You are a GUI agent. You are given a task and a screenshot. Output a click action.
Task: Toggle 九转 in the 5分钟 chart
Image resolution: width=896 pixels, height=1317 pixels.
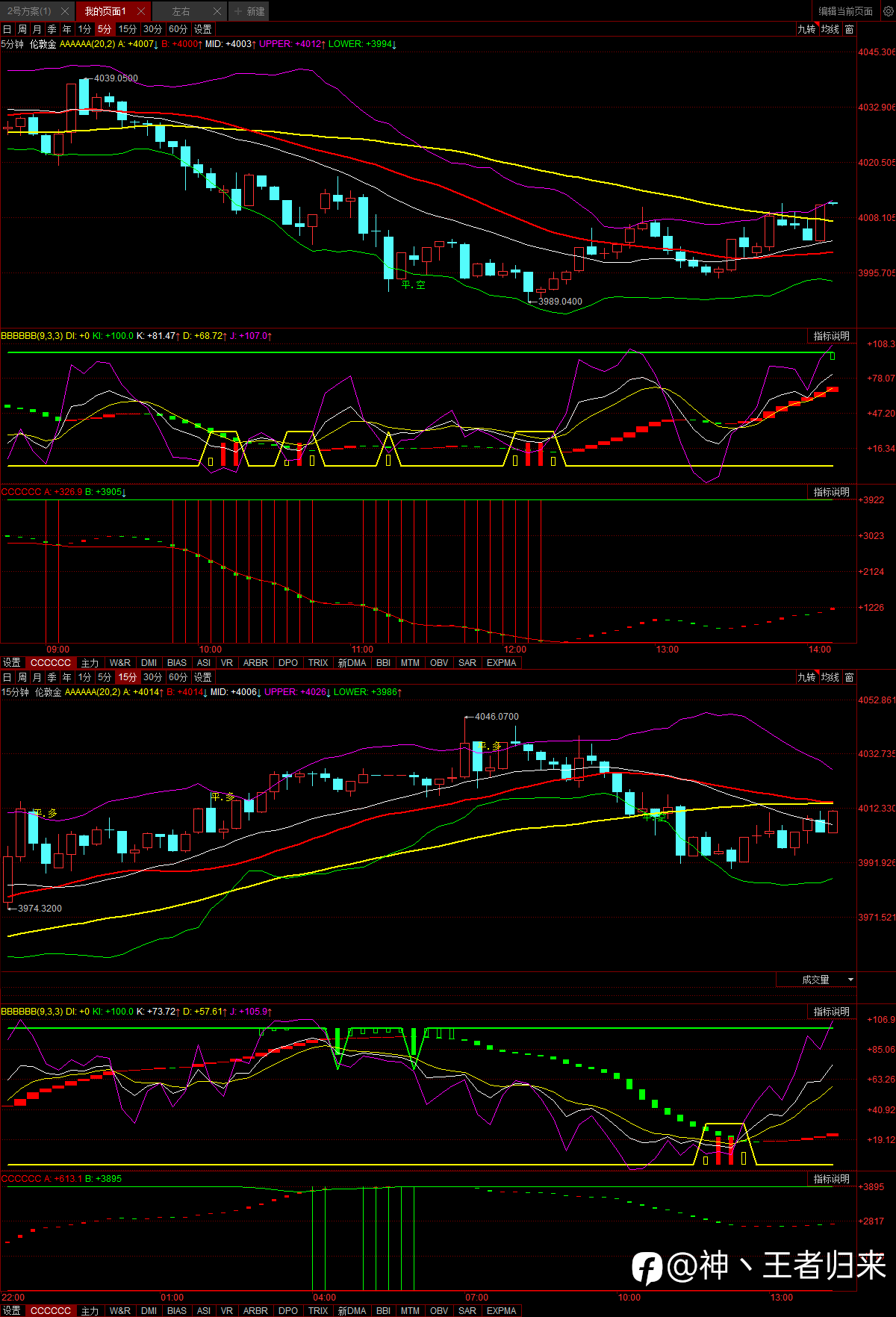[806, 29]
